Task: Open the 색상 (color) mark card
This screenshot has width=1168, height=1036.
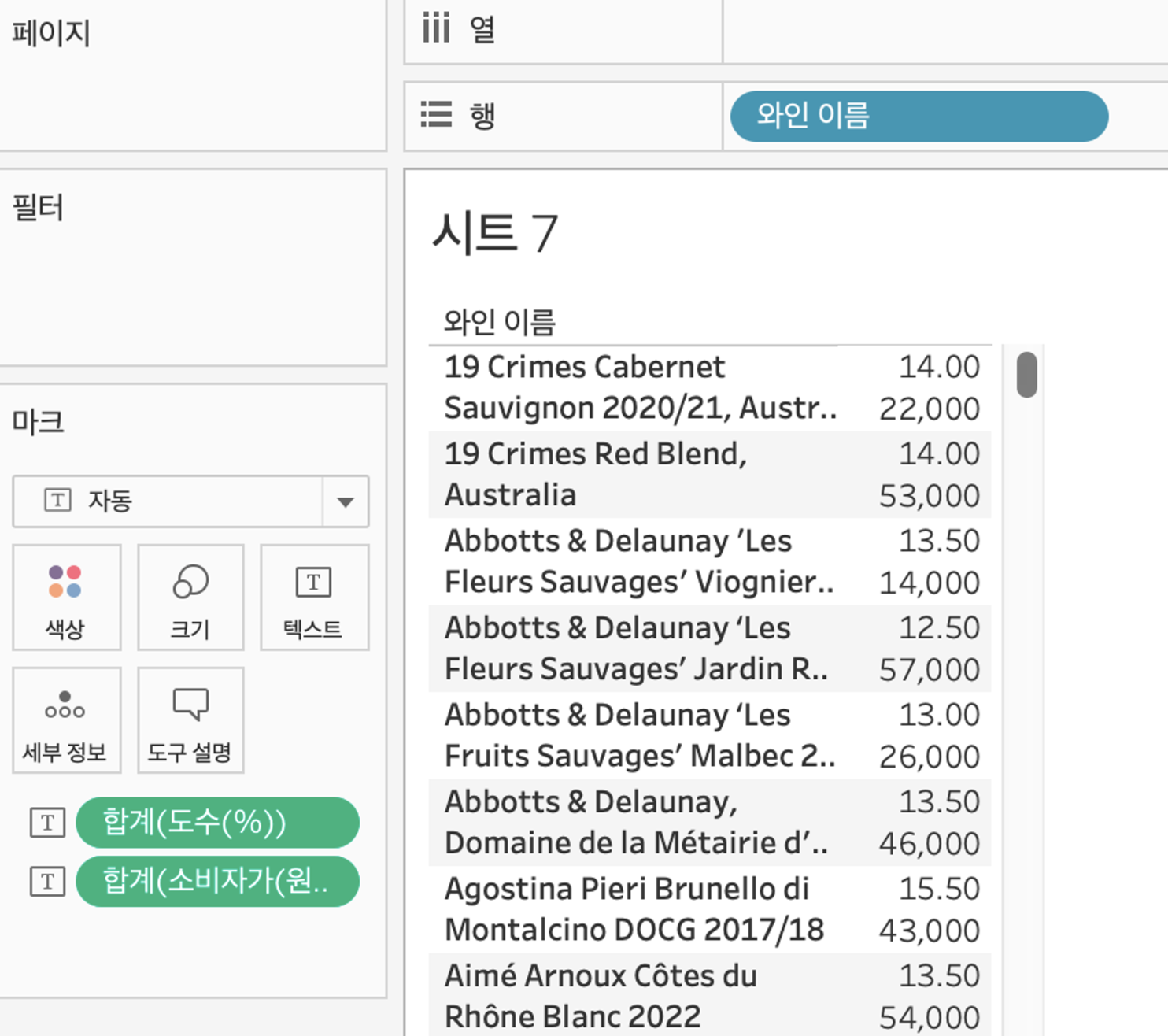Action: 67,598
